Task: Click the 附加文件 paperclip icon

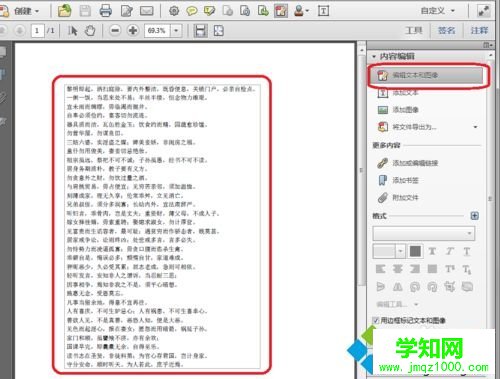Action: click(383, 198)
